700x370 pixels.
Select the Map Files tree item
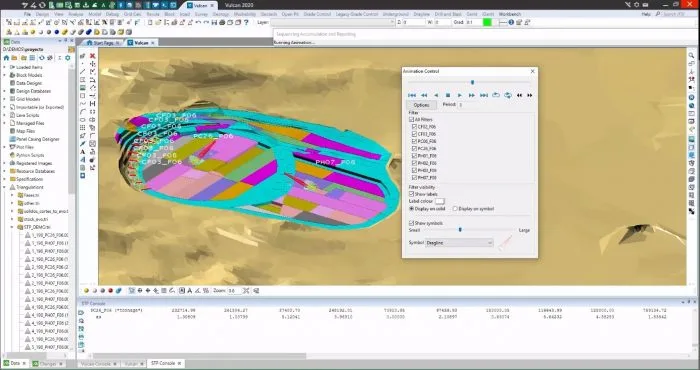25,131
